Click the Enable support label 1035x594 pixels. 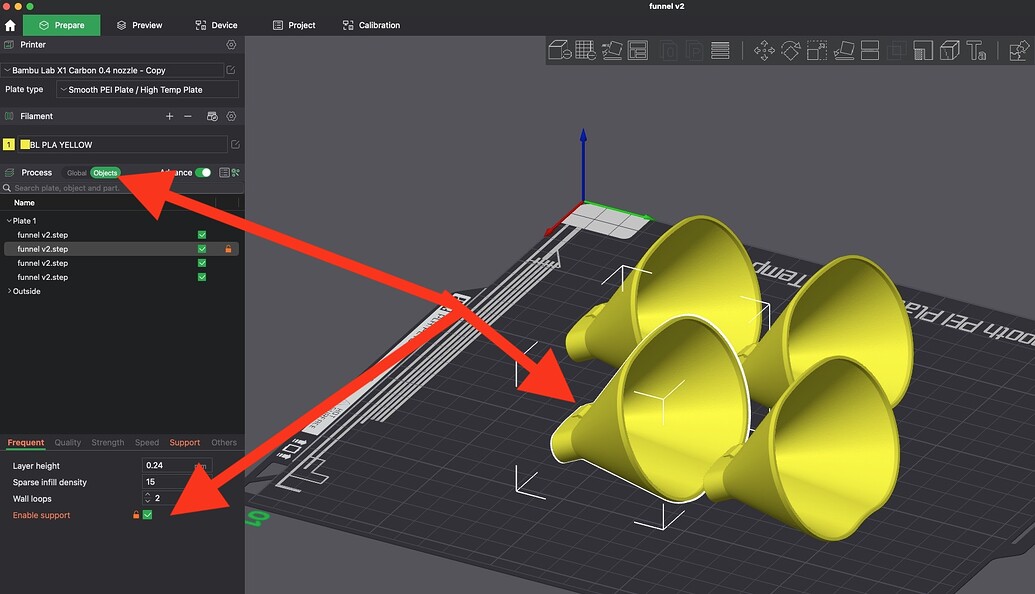tap(41, 515)
